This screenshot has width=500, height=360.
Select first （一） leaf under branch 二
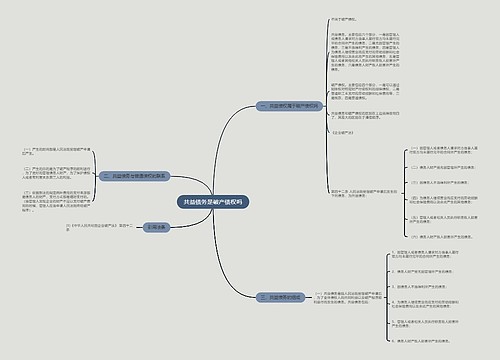(56, 152)
